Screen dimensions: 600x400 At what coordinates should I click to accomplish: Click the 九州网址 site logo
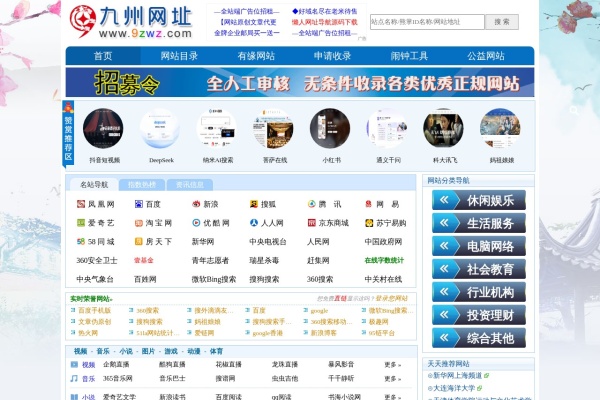[130, 22]
